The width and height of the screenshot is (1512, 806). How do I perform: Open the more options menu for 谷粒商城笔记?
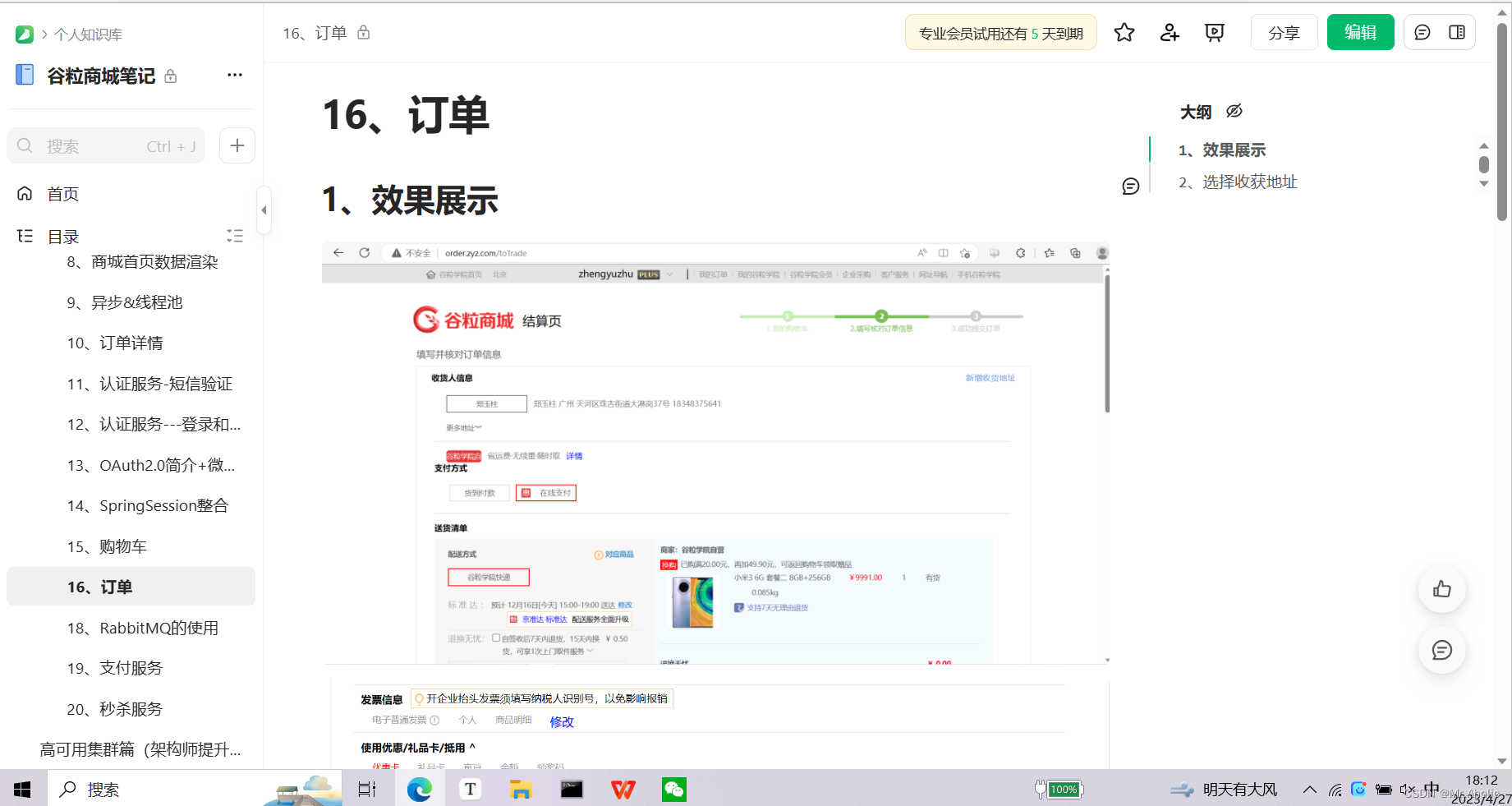tap(234, 75)
